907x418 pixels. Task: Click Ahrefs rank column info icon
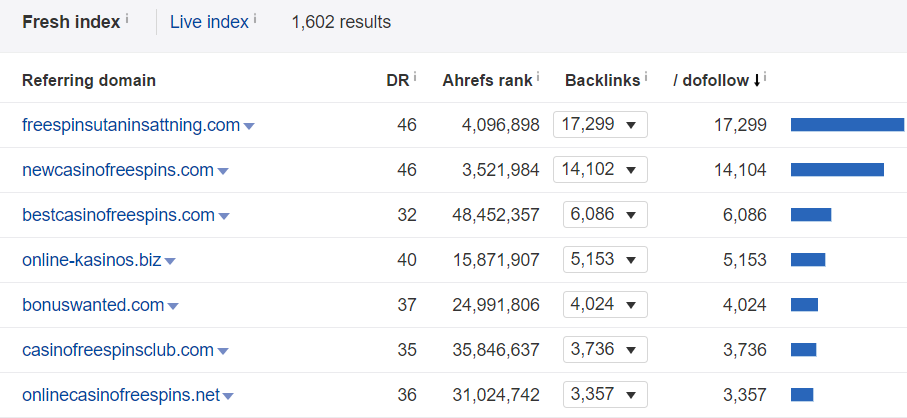538,77
